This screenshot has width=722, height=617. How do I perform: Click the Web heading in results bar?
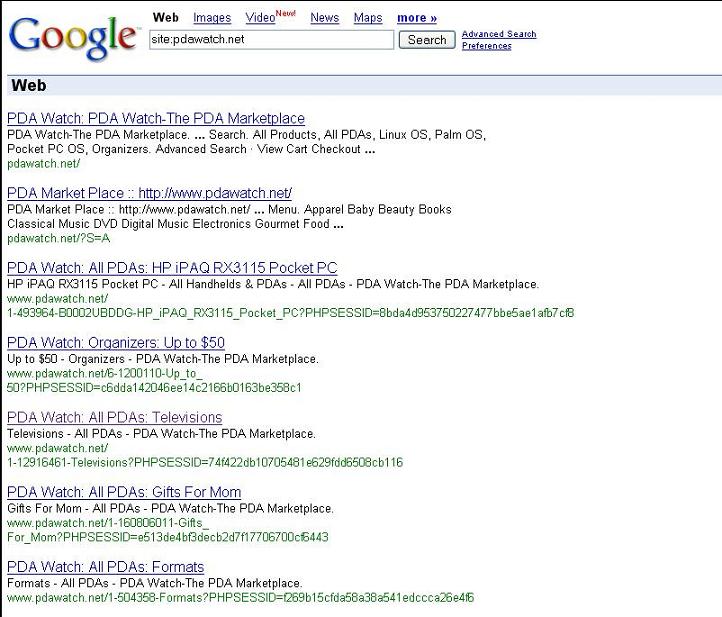point(29,85)
